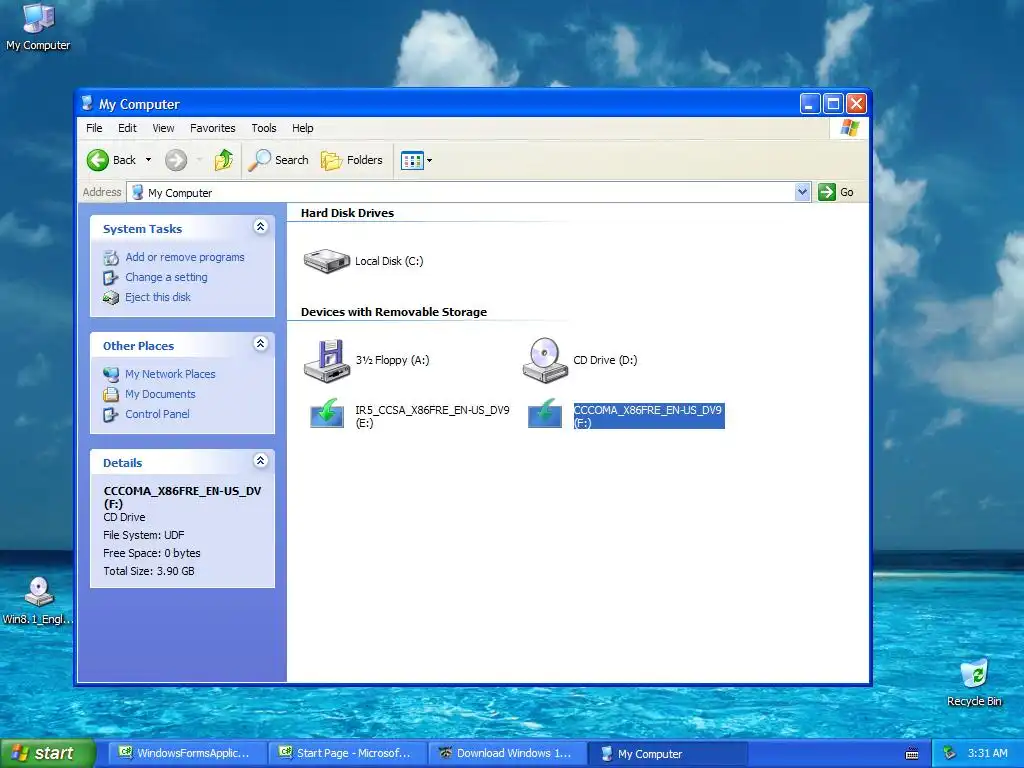Open the Edit menu
Image resolution: width=1024 pixels, height=768 pixels.
coord(127,128)
